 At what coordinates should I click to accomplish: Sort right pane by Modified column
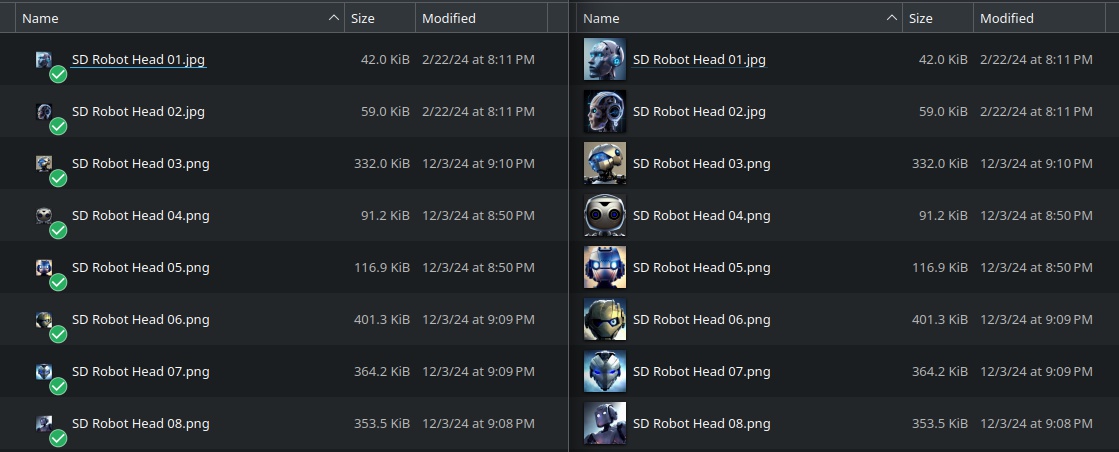pos(1039,19)
